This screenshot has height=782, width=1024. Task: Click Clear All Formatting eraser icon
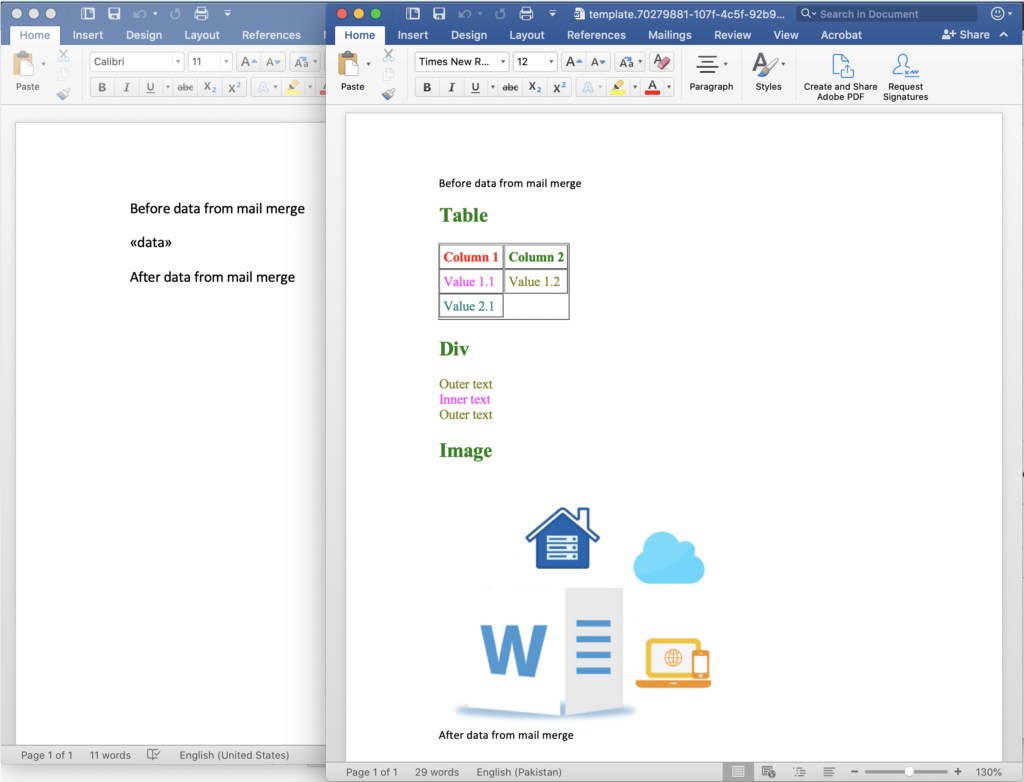pos(662,62)
